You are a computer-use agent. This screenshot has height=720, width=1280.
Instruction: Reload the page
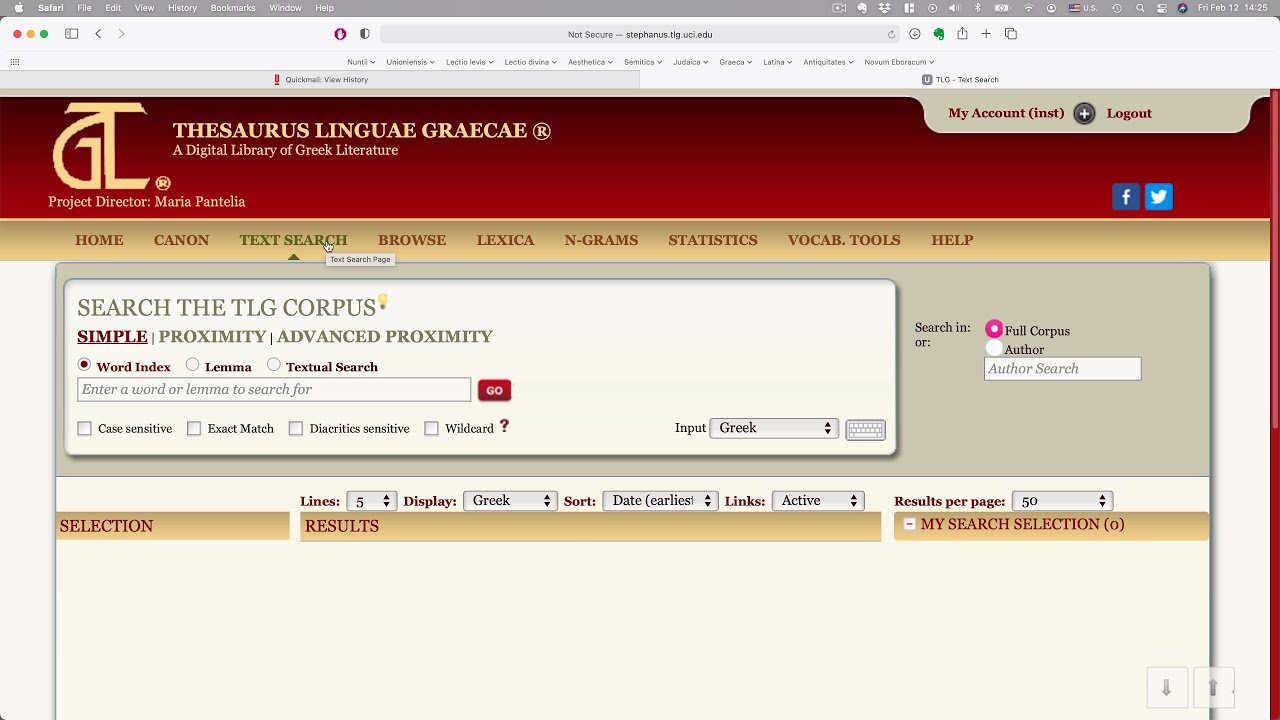[891, 34]
